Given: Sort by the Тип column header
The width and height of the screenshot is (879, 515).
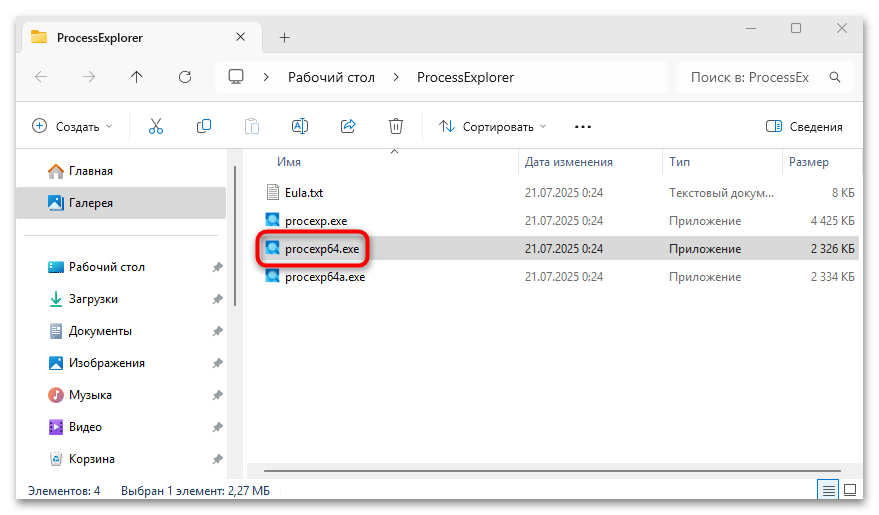Looking at the screenshot, I should (679, 162).
